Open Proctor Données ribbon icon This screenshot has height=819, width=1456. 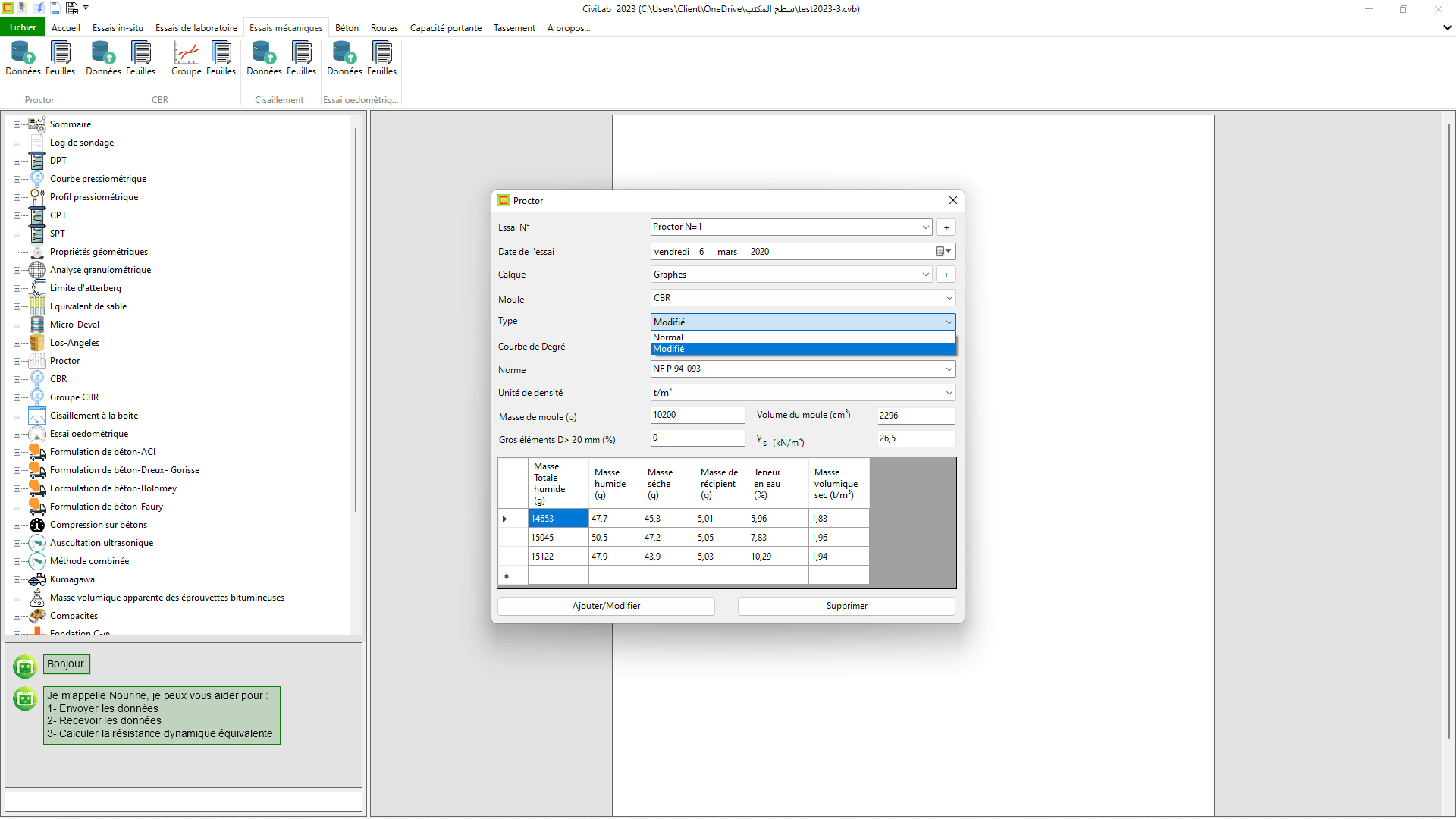tap(23, 58)
